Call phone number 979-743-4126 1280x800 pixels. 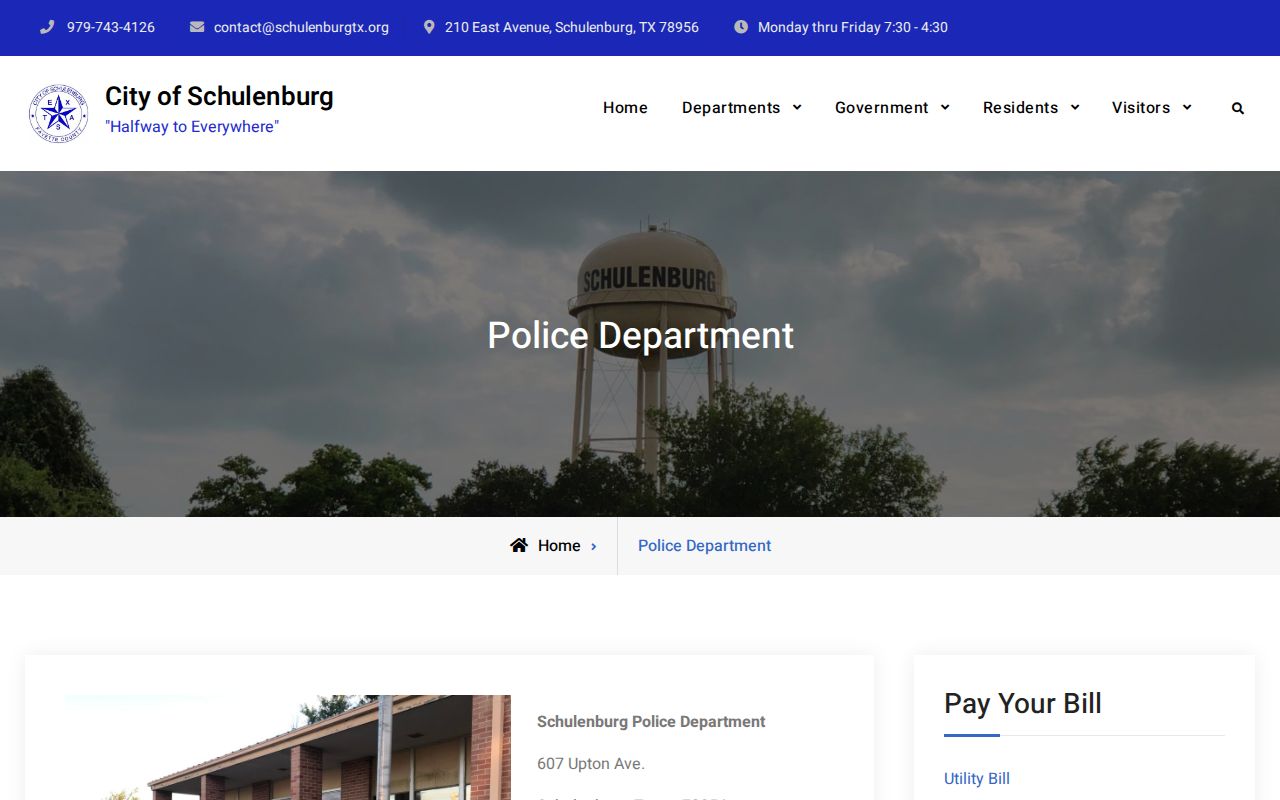[x=111, y=27]
